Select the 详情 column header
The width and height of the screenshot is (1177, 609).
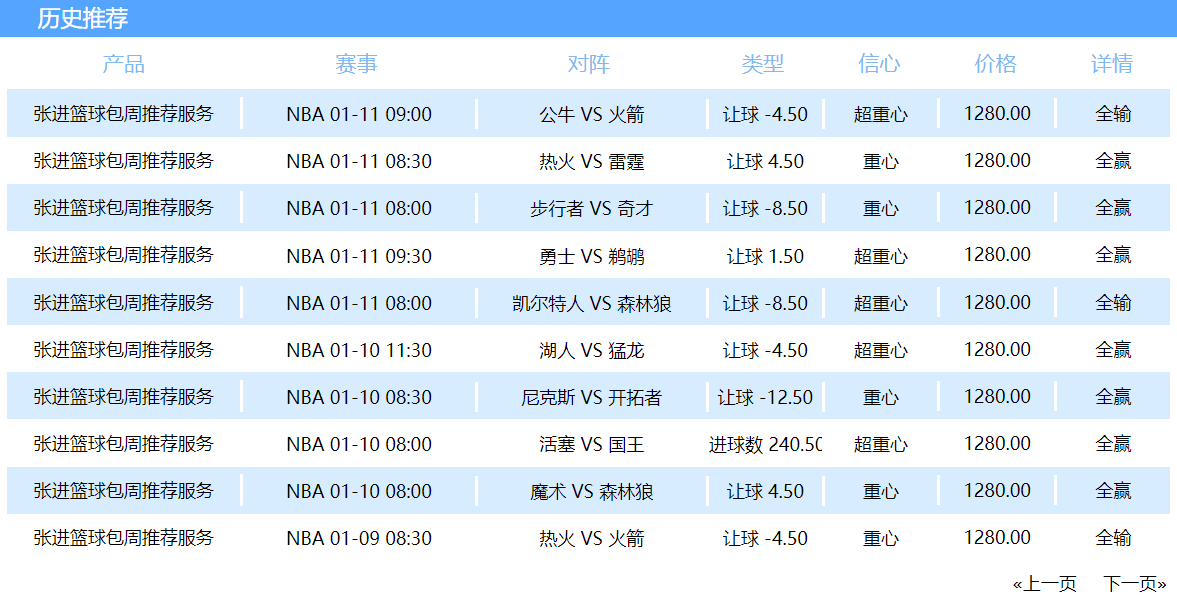pyautogui.click(x=1112, y=64)
